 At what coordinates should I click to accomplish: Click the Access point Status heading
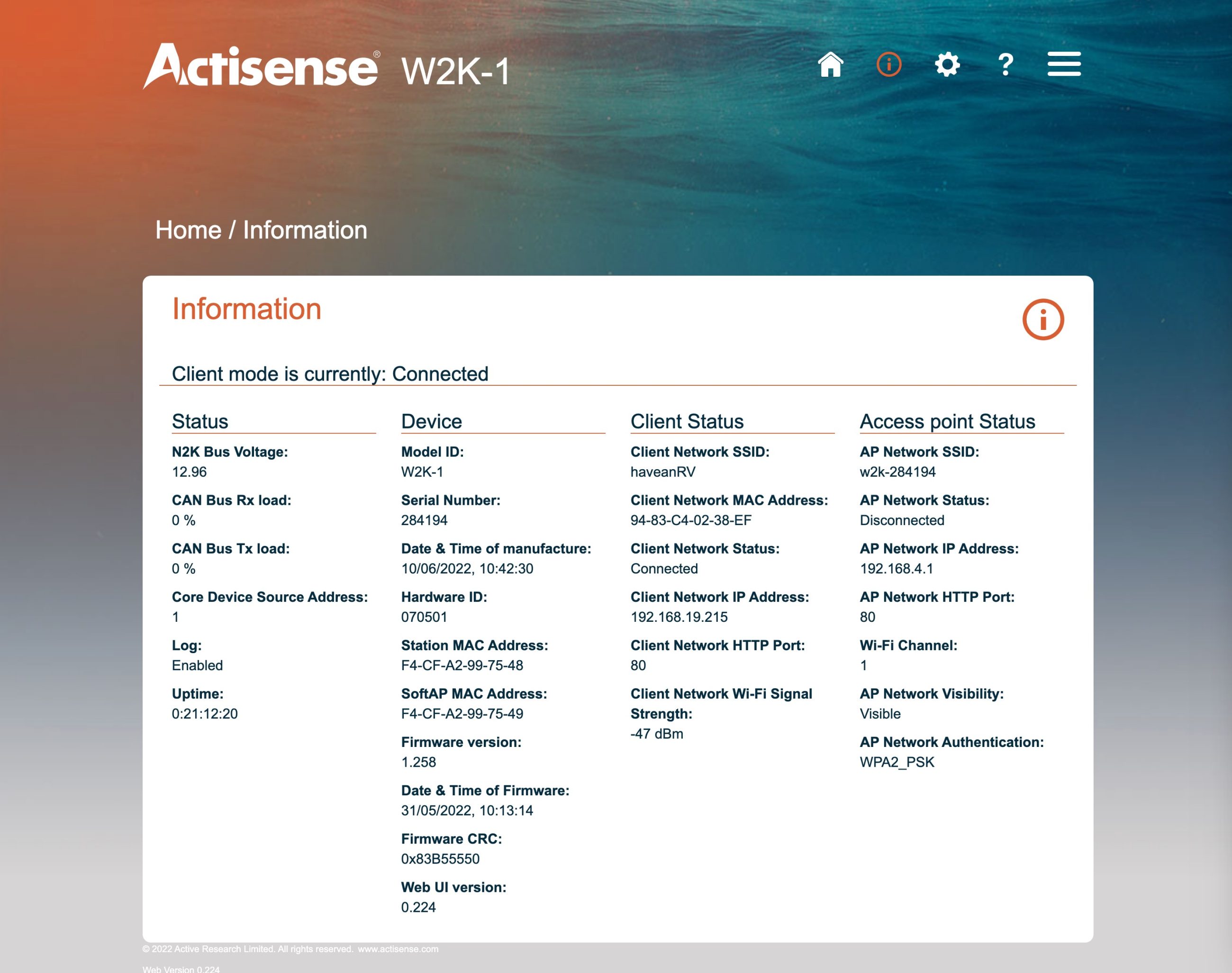coord(948,421)
